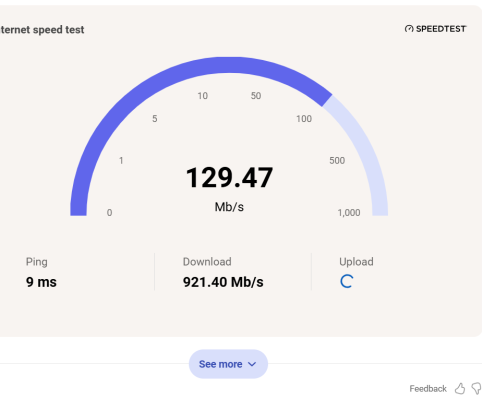495x400 pixels.
Task: Click the 0 gauge scale mark
Action: 109,213
